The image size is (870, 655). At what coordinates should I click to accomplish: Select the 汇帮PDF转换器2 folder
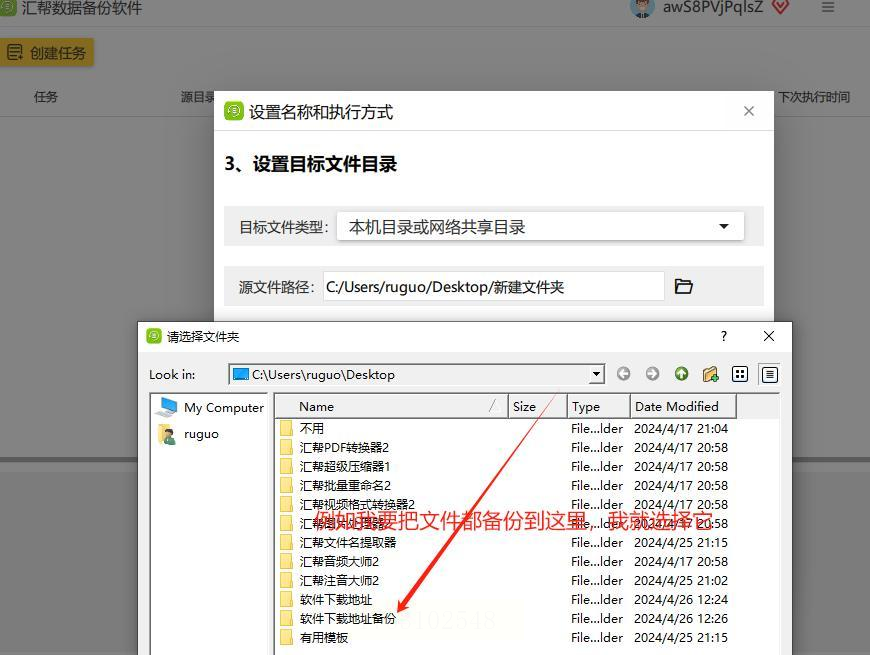[x=344, y=448]
